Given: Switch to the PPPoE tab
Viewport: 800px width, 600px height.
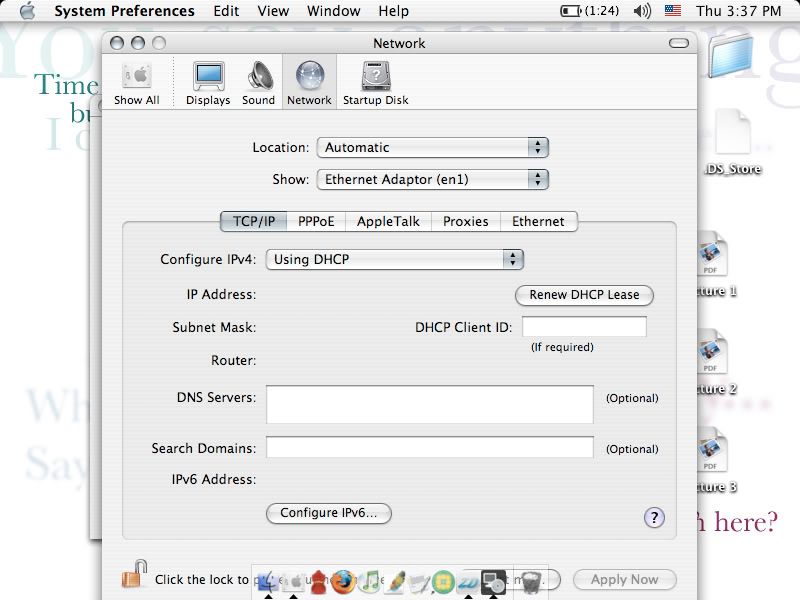Looking at the screenshot, I should coord(316,221).
